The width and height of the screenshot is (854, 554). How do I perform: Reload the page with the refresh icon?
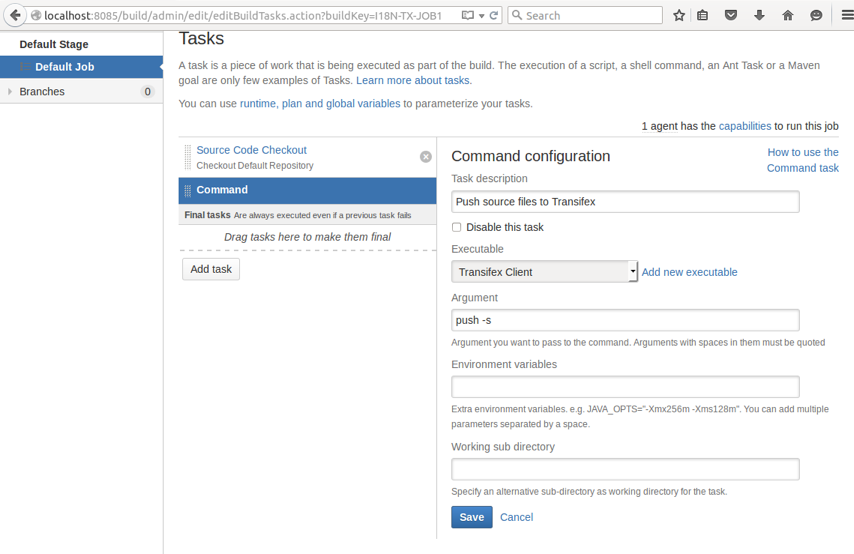(x=494, y=15)
